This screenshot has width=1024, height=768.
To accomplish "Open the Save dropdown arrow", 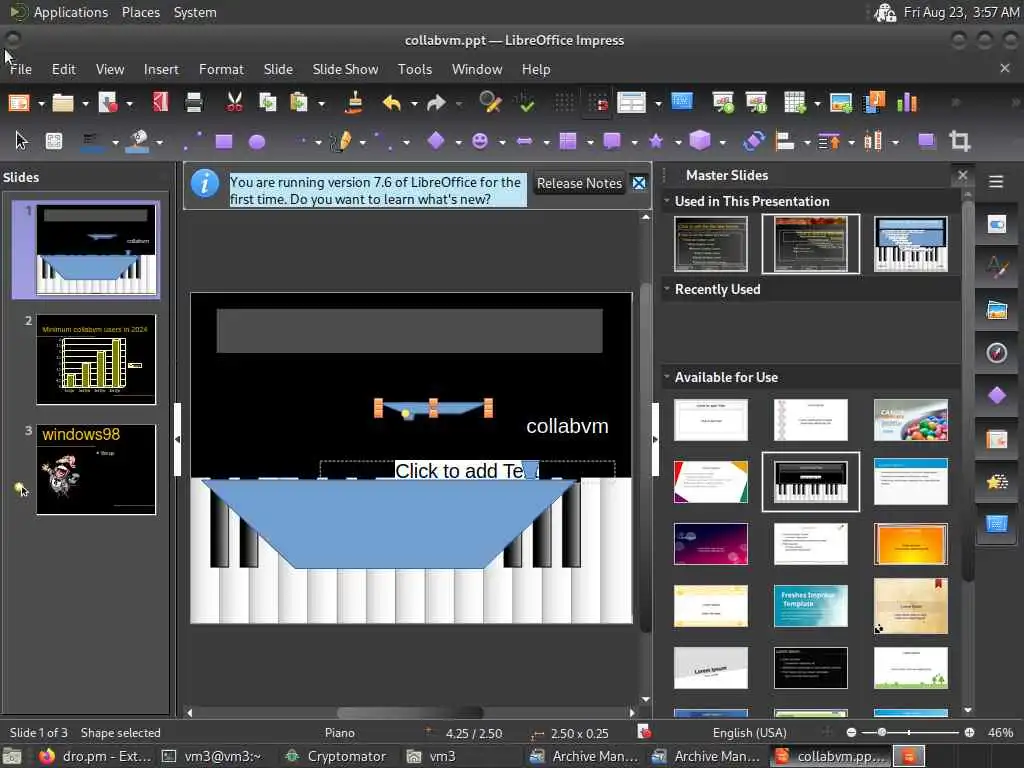I will (x=129, y=103).
